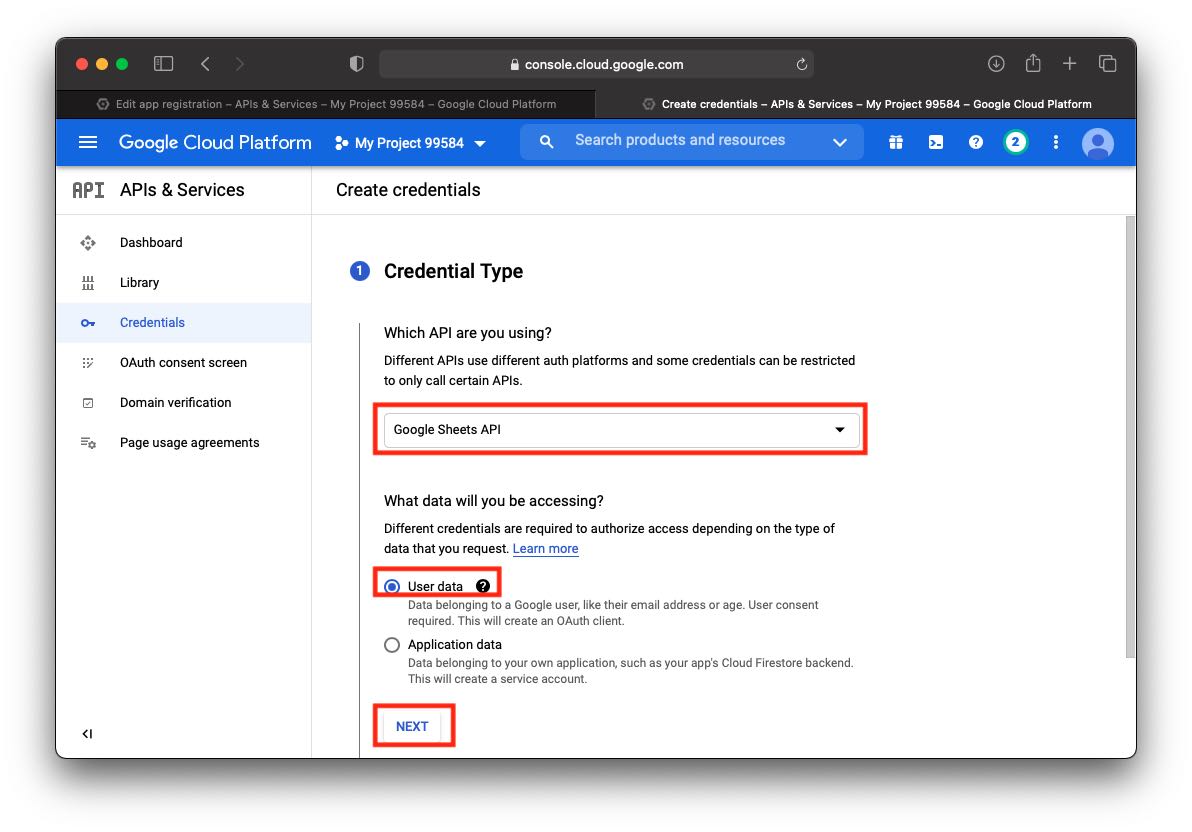Open a new Safari tab
Screen dimensions: 1192x832
point(1069,64)
